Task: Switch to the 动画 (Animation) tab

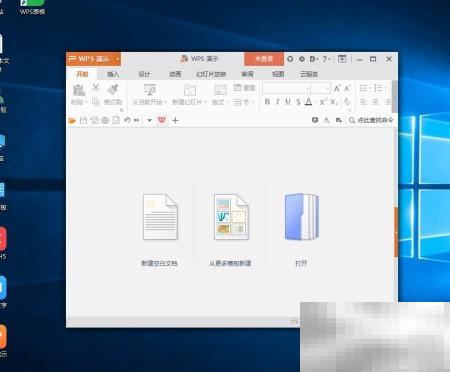Action: [175, 74]
